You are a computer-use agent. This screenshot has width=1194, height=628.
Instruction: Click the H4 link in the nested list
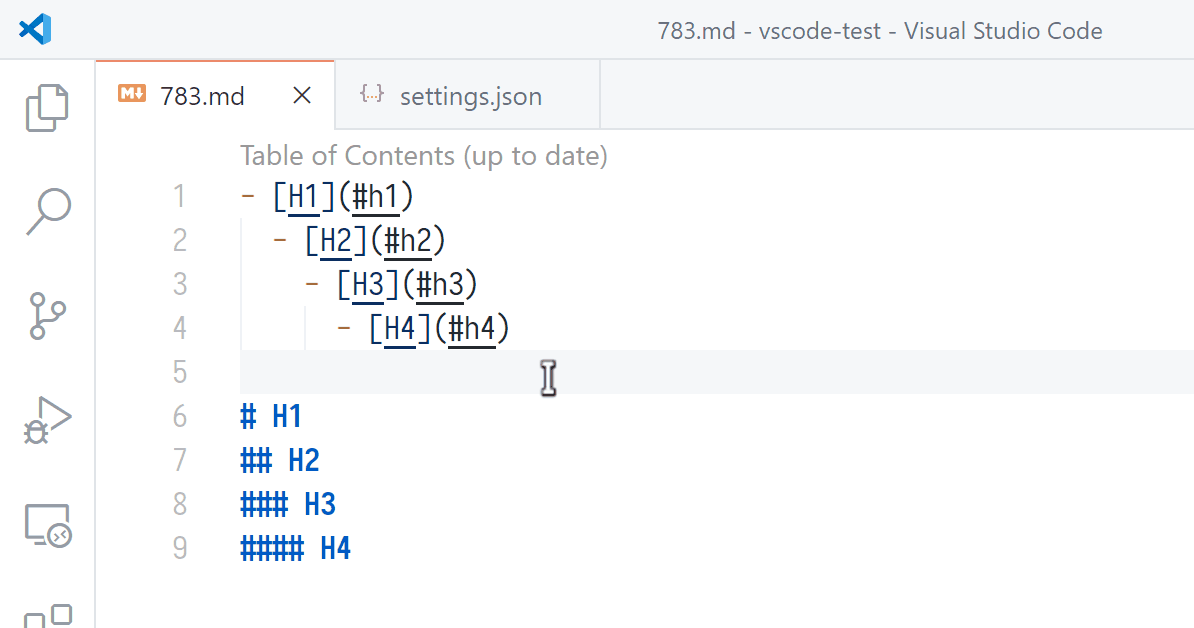coord(399,328)
